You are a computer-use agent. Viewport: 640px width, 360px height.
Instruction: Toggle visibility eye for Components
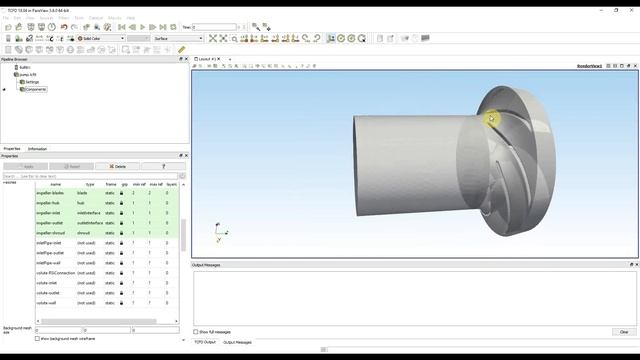pyautogui.click(x=4, y=89)
